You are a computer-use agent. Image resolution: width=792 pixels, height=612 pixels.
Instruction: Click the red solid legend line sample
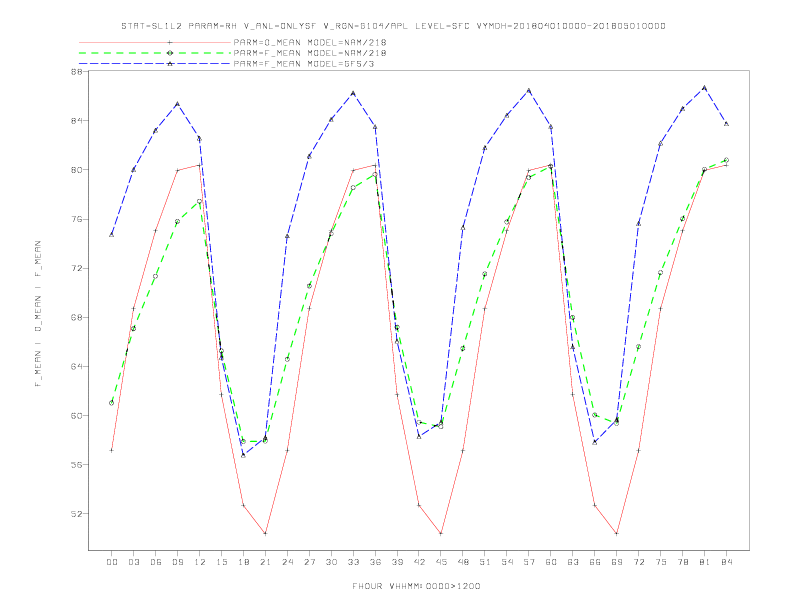155,42
